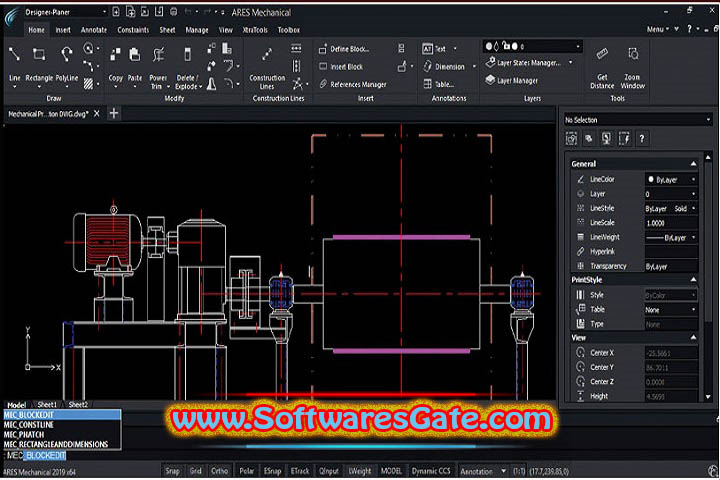Click the LineColor white color swatch

(x=651, y=179)
